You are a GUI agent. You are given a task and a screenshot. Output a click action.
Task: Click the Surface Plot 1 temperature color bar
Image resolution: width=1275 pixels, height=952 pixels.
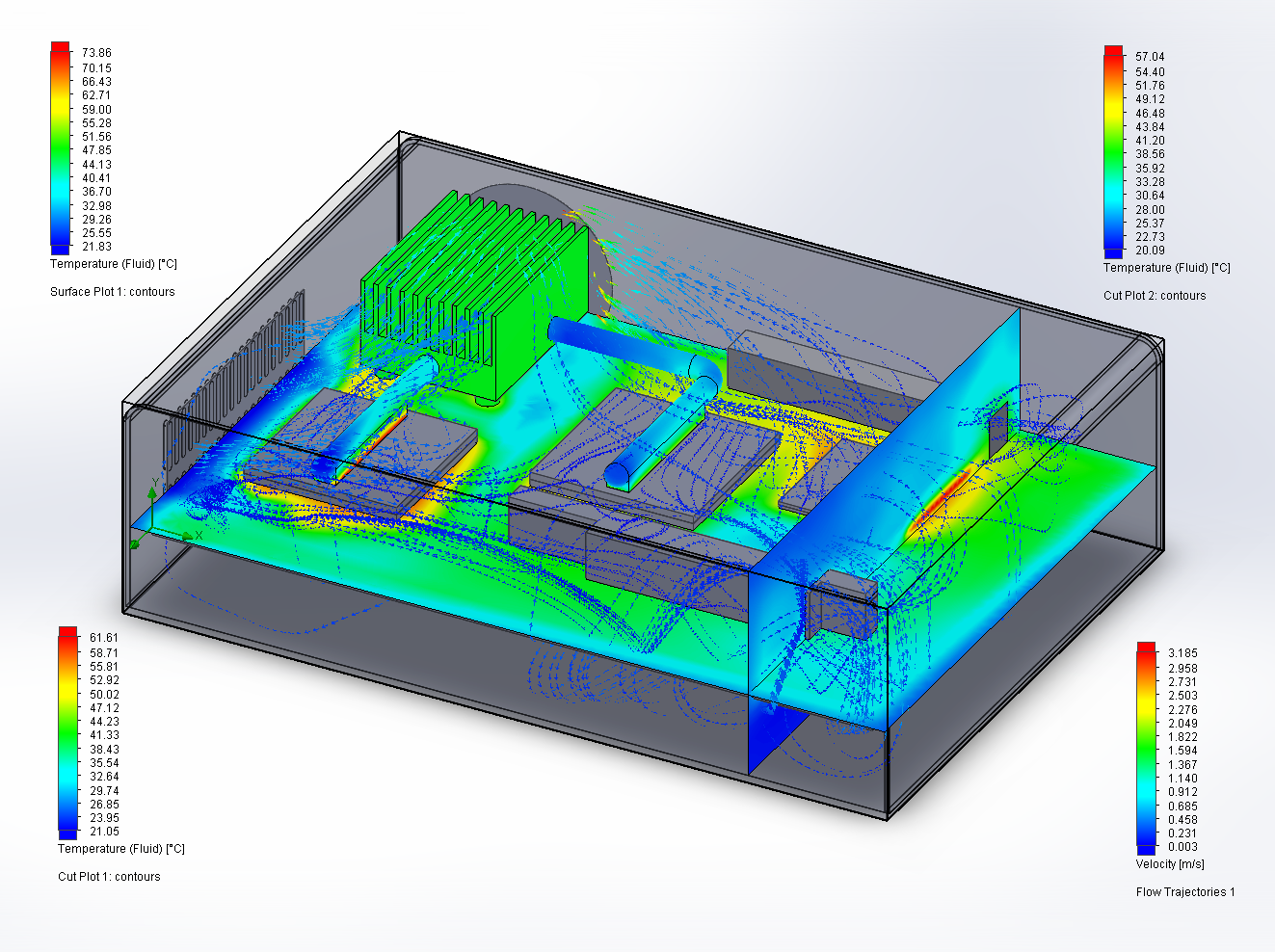(x=60, y=147)
